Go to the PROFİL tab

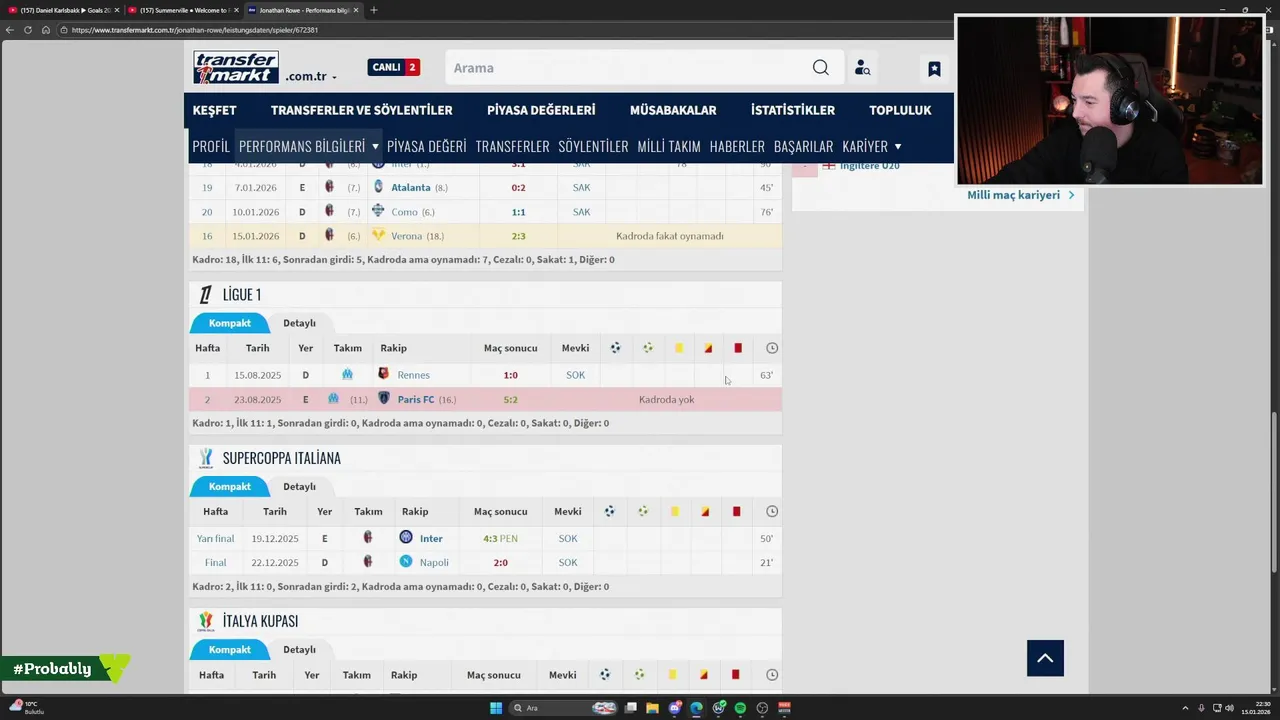coord(211,146)
